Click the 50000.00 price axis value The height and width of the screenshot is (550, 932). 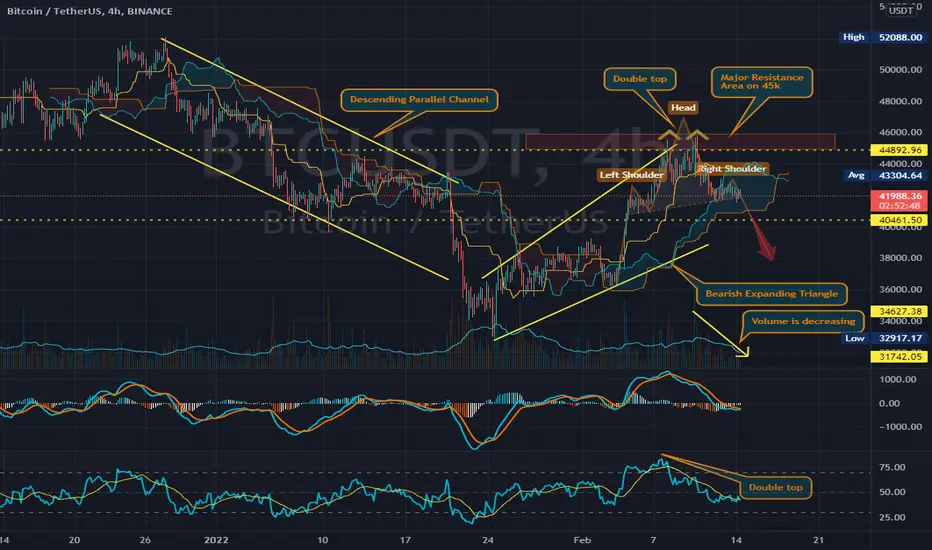[x=900, y=70]
